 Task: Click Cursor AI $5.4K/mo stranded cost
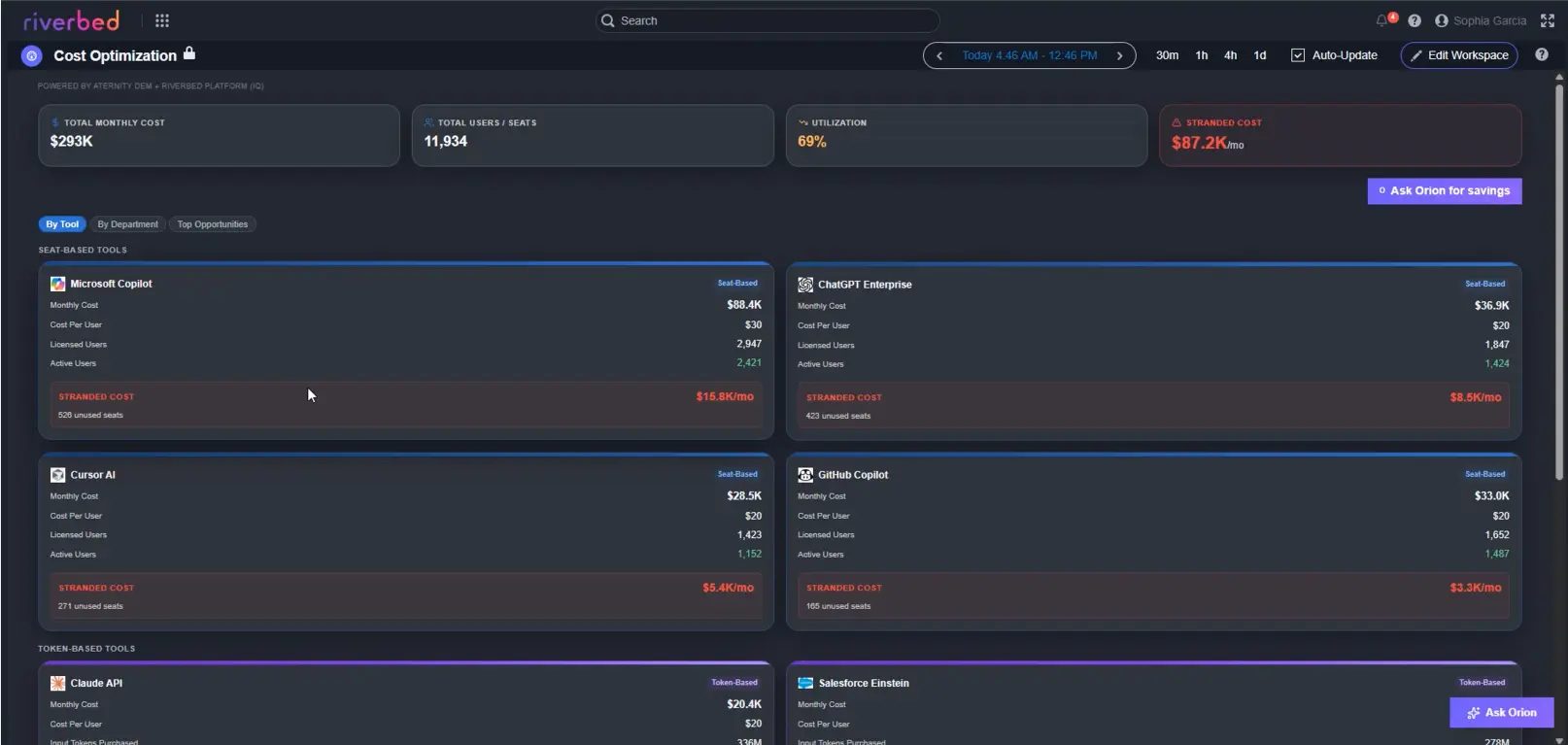(729, 588)
